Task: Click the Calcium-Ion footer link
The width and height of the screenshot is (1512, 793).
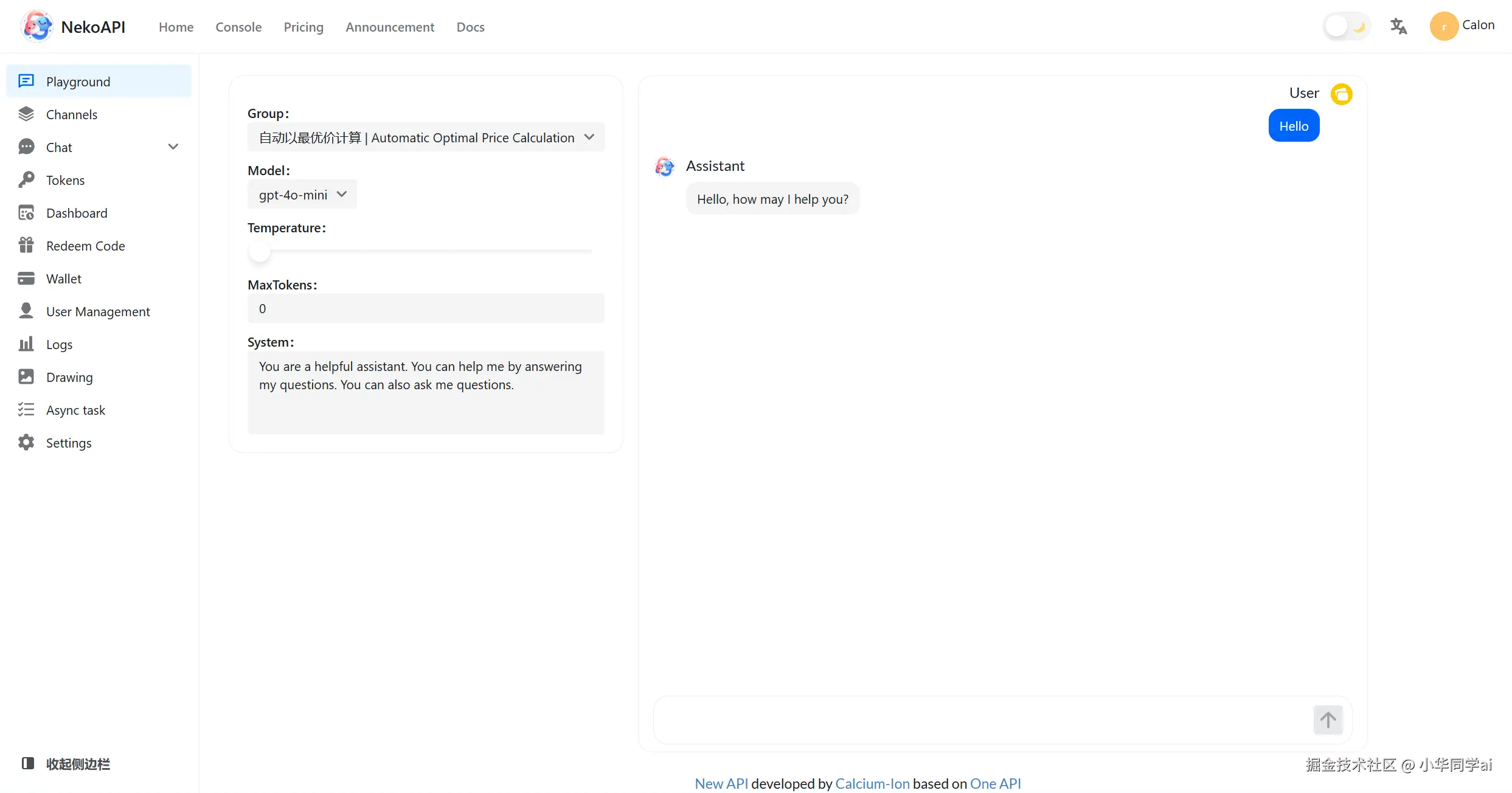Action: 872,783
